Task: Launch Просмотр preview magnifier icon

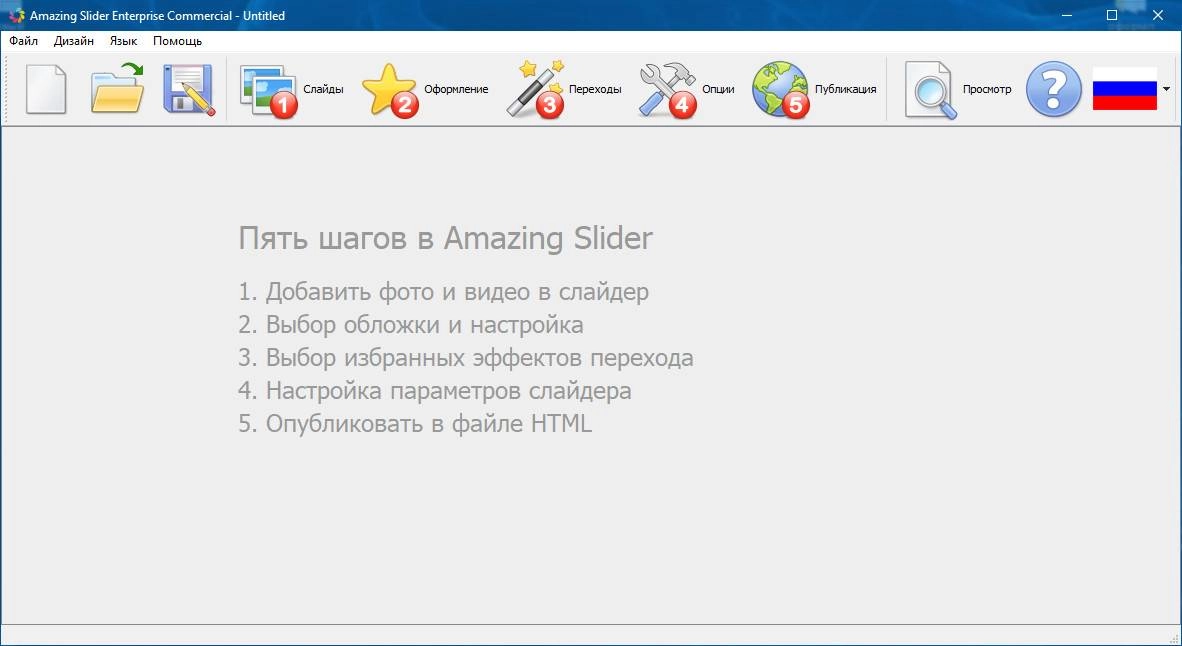Action: (931, 90)
